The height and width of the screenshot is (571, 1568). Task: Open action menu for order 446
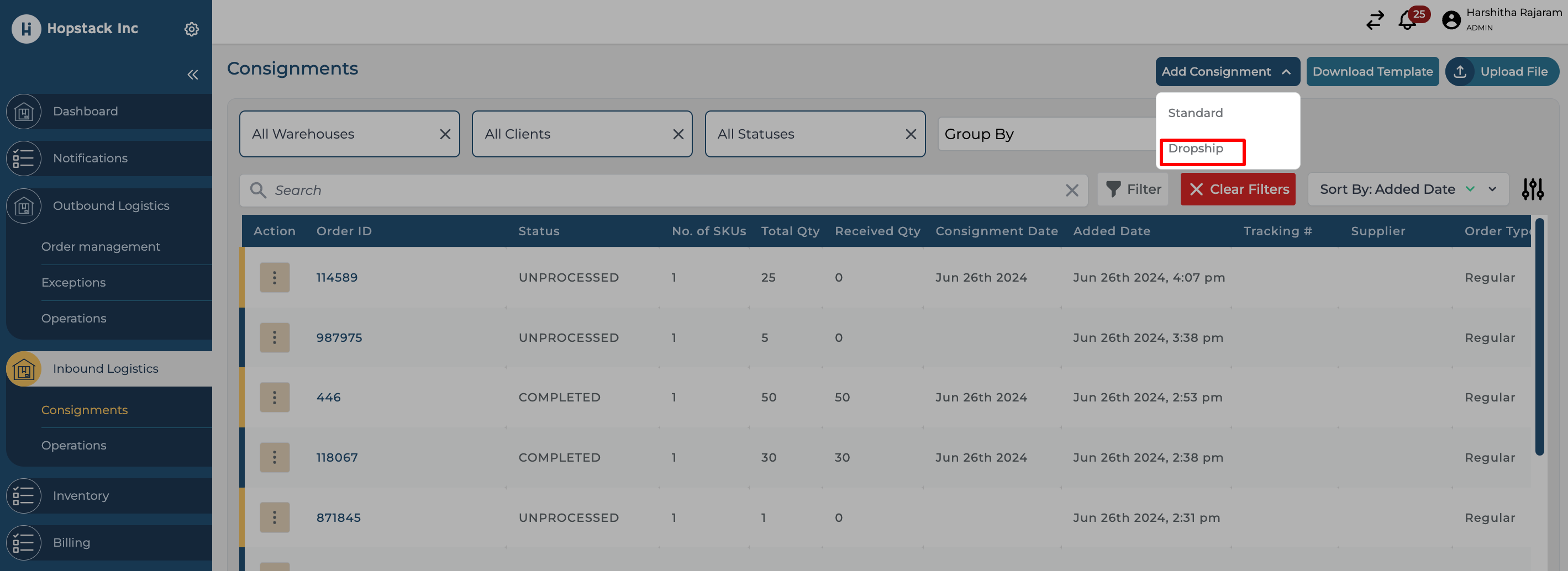(x=275, y=398)
